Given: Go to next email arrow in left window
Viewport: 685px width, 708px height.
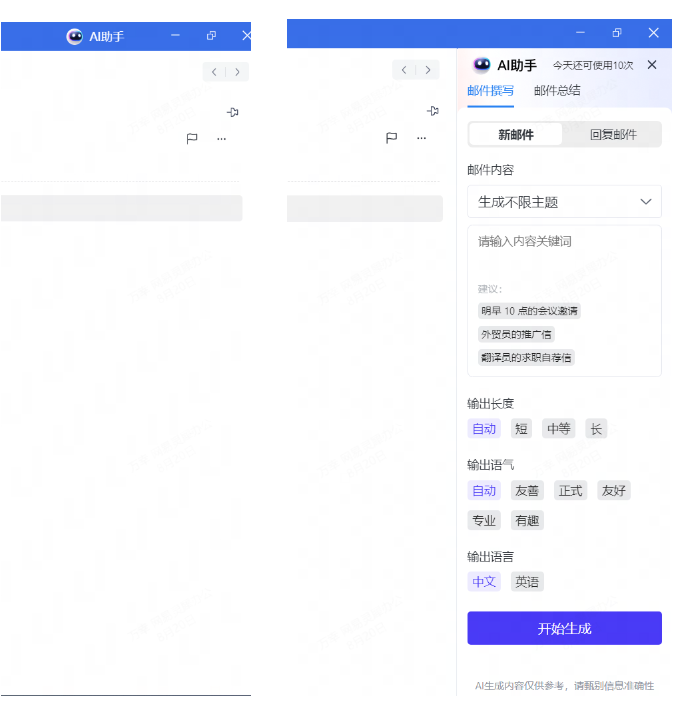Looking at the screenshot, I should tap(237, 72).
